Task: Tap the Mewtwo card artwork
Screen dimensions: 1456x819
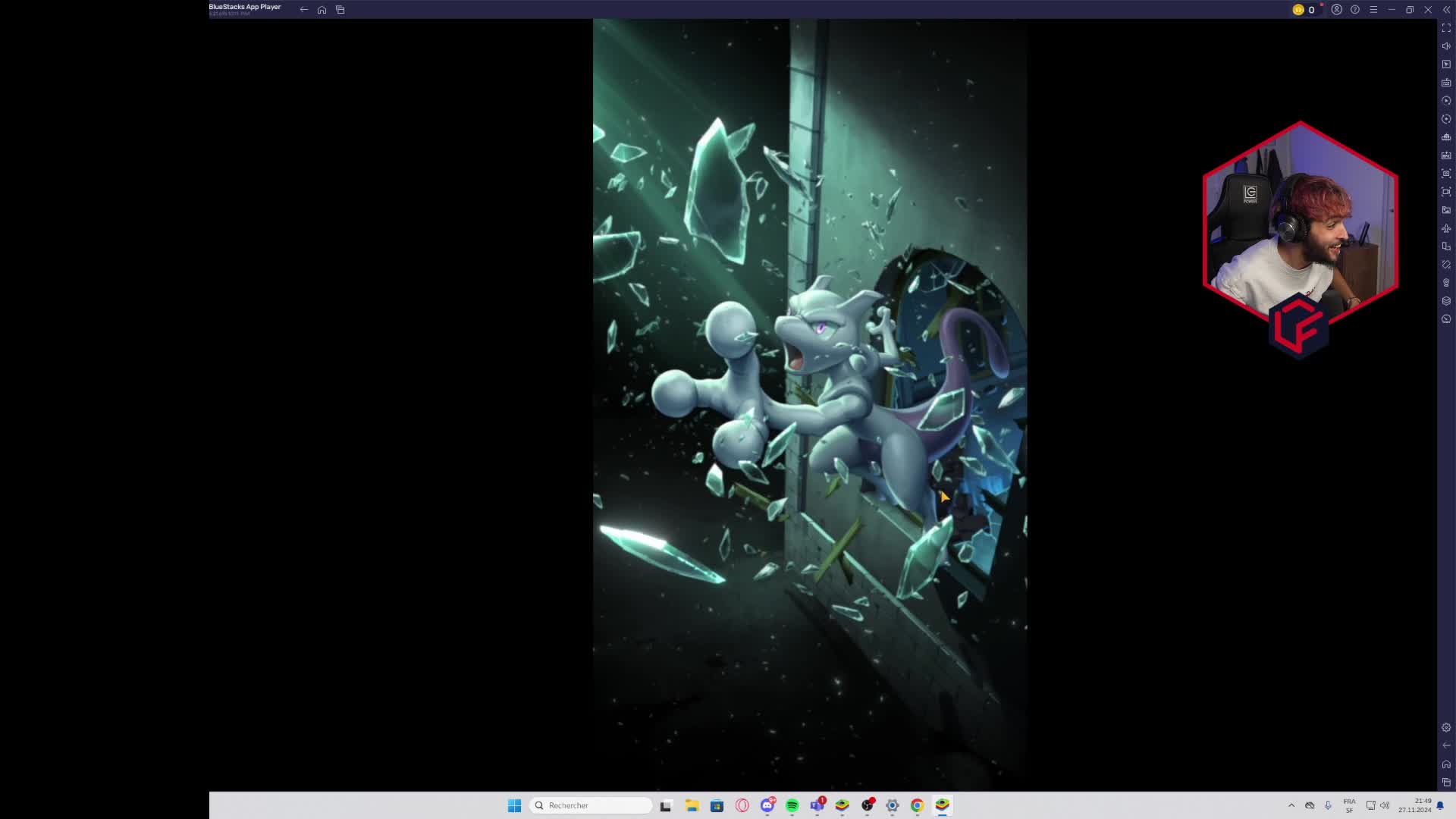Action: click(810, 404)
